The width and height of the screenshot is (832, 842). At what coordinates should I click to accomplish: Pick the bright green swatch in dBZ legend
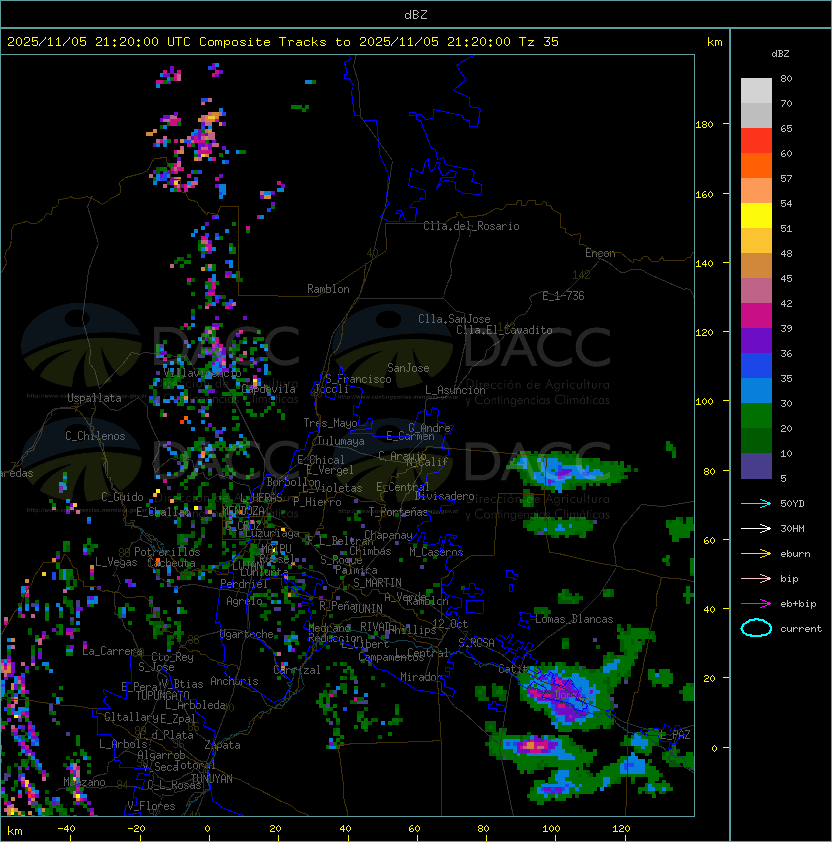756,416
